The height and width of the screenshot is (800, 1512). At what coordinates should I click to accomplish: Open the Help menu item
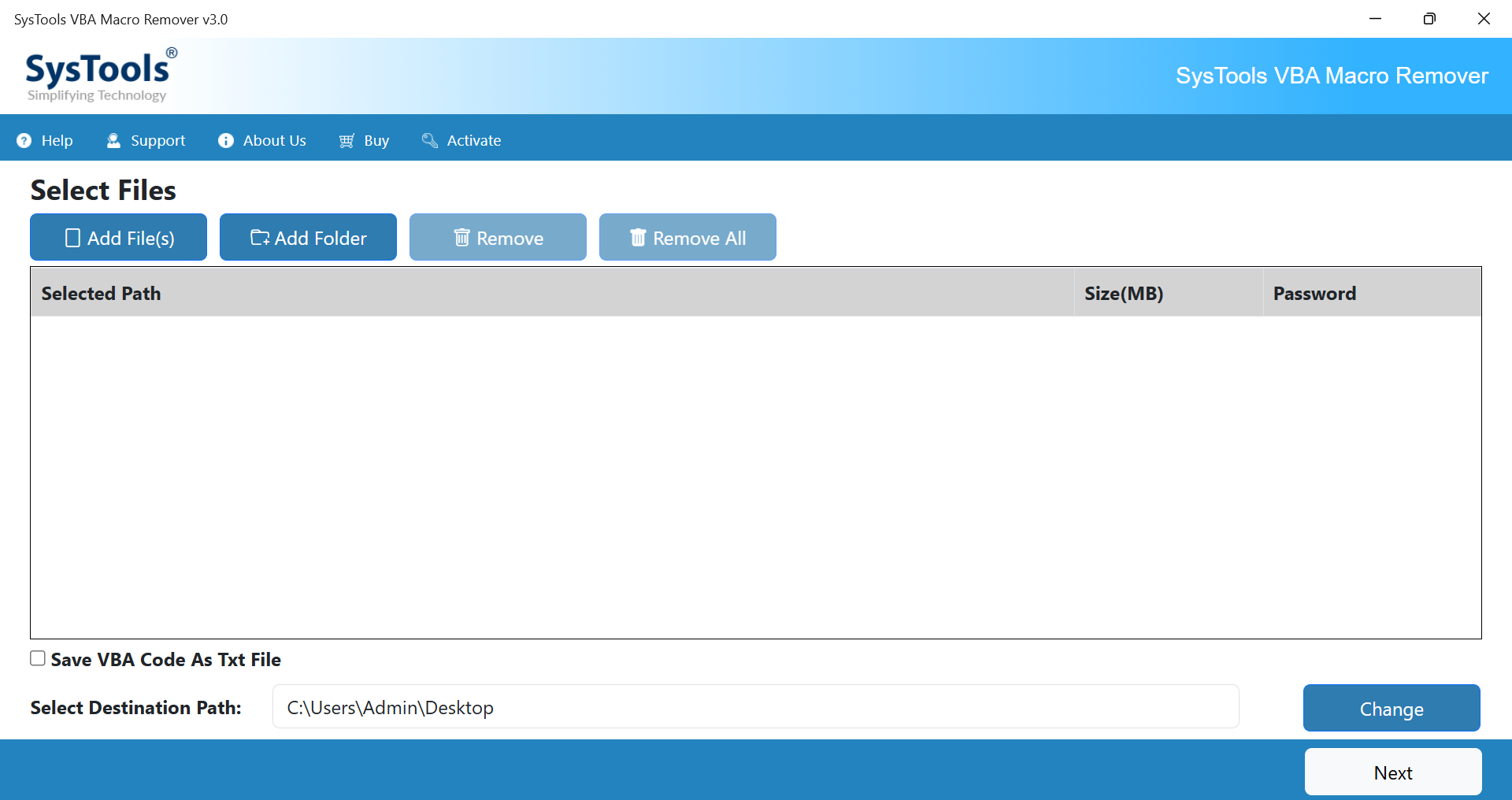point(45,141)
